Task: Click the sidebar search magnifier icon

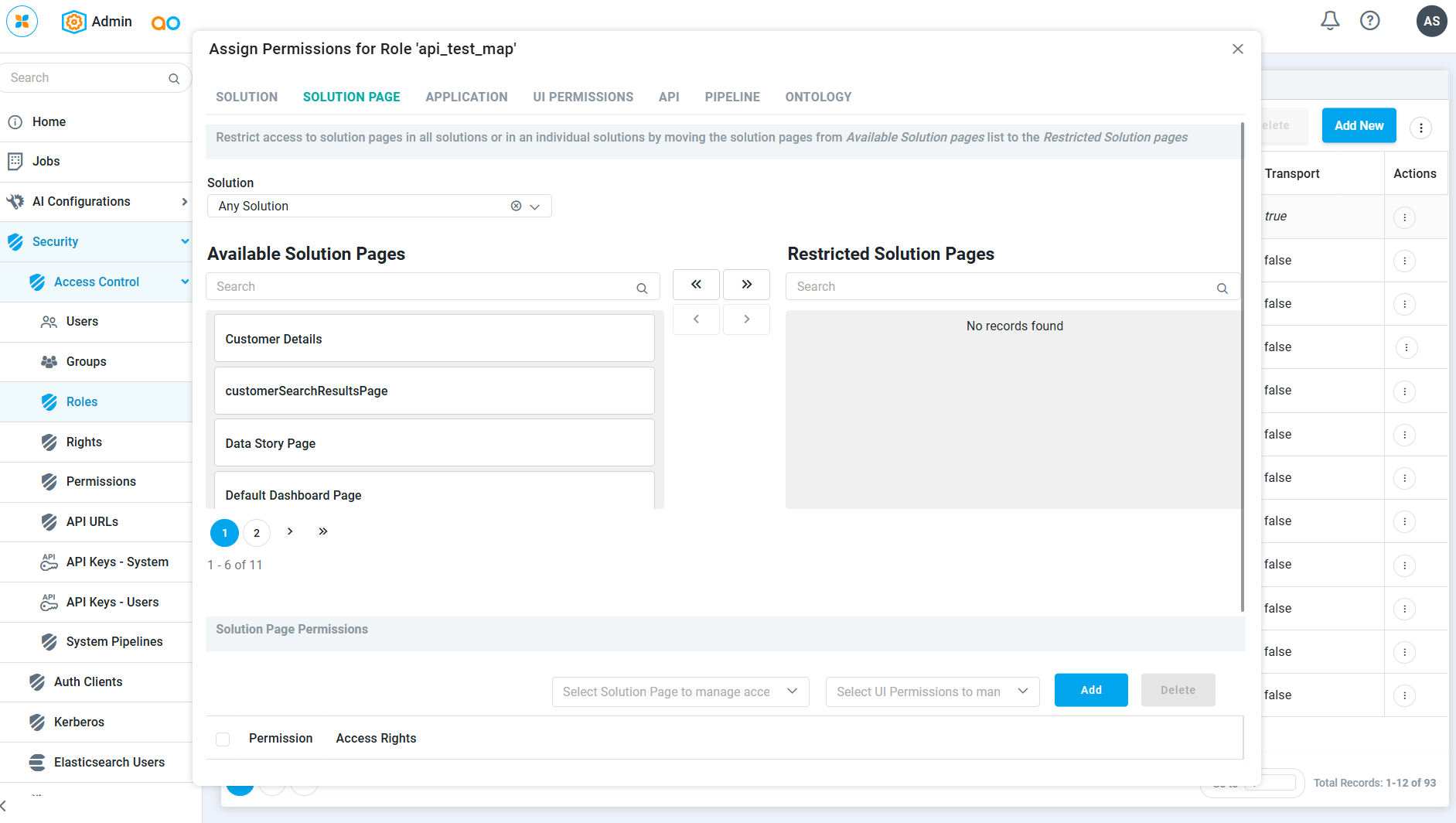Action: click(x=174, y=78)
